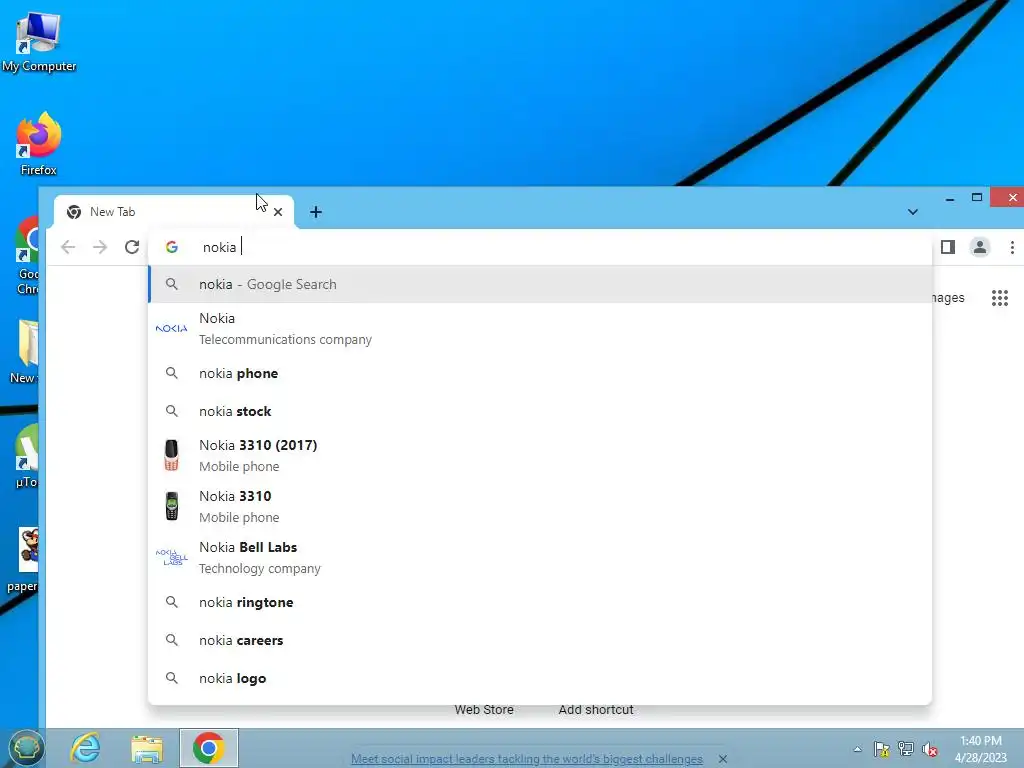Screen dimensions: 1024x768
Task: Select the nokia ringtone suggestion
Action: tap(541, 602)
